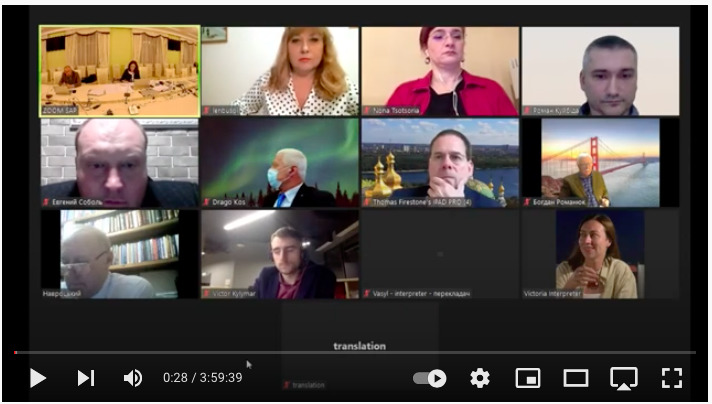712x404 pixels.
Task: Mute the video volume speaker icon
Action: coord(132,378)
